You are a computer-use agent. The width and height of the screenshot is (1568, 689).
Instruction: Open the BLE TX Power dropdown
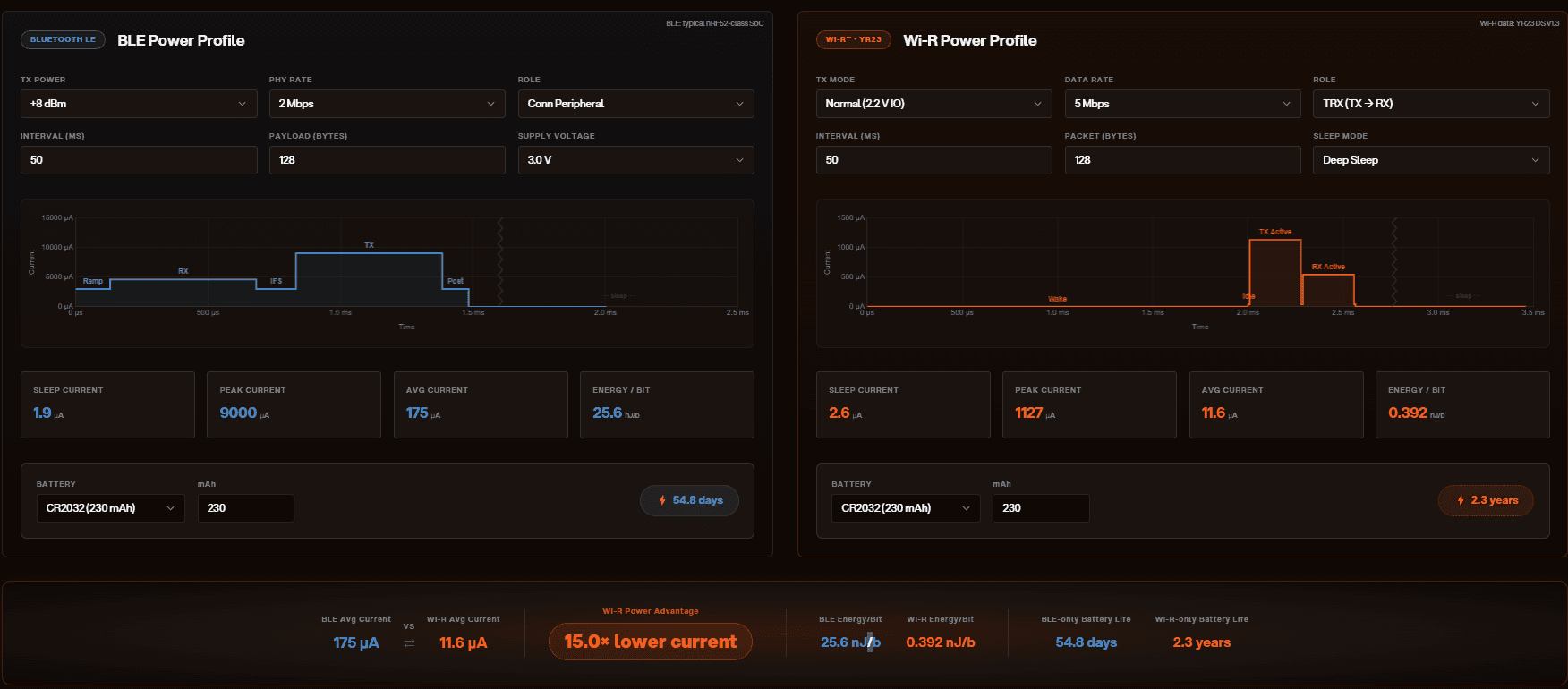coord(139,104)
